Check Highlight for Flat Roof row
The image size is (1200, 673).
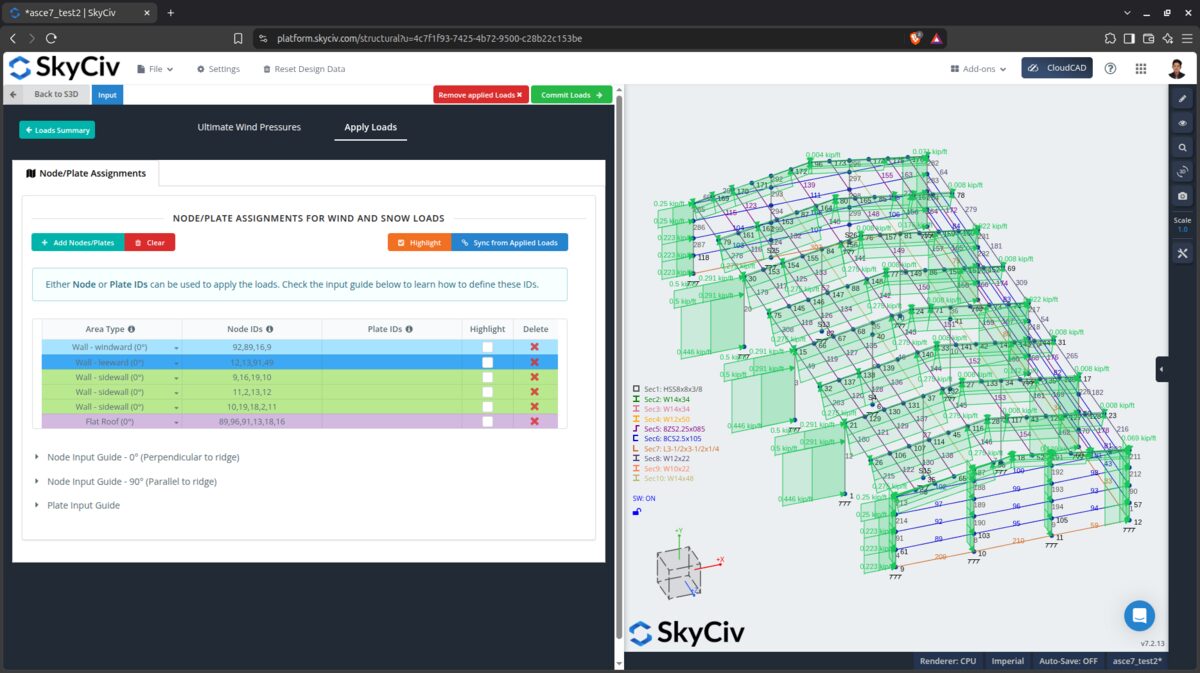pos(487,422)
